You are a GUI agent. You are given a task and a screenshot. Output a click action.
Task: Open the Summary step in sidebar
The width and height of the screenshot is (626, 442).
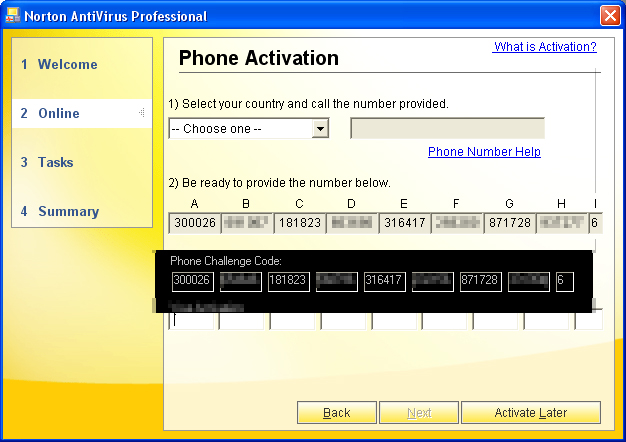68,211
